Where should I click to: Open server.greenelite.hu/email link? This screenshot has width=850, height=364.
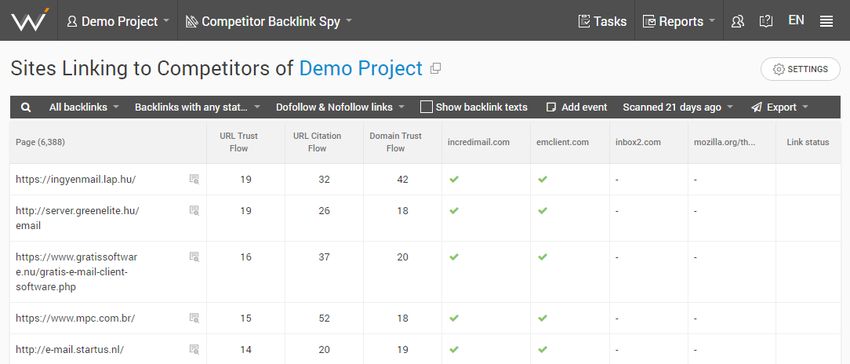(78, 218)
